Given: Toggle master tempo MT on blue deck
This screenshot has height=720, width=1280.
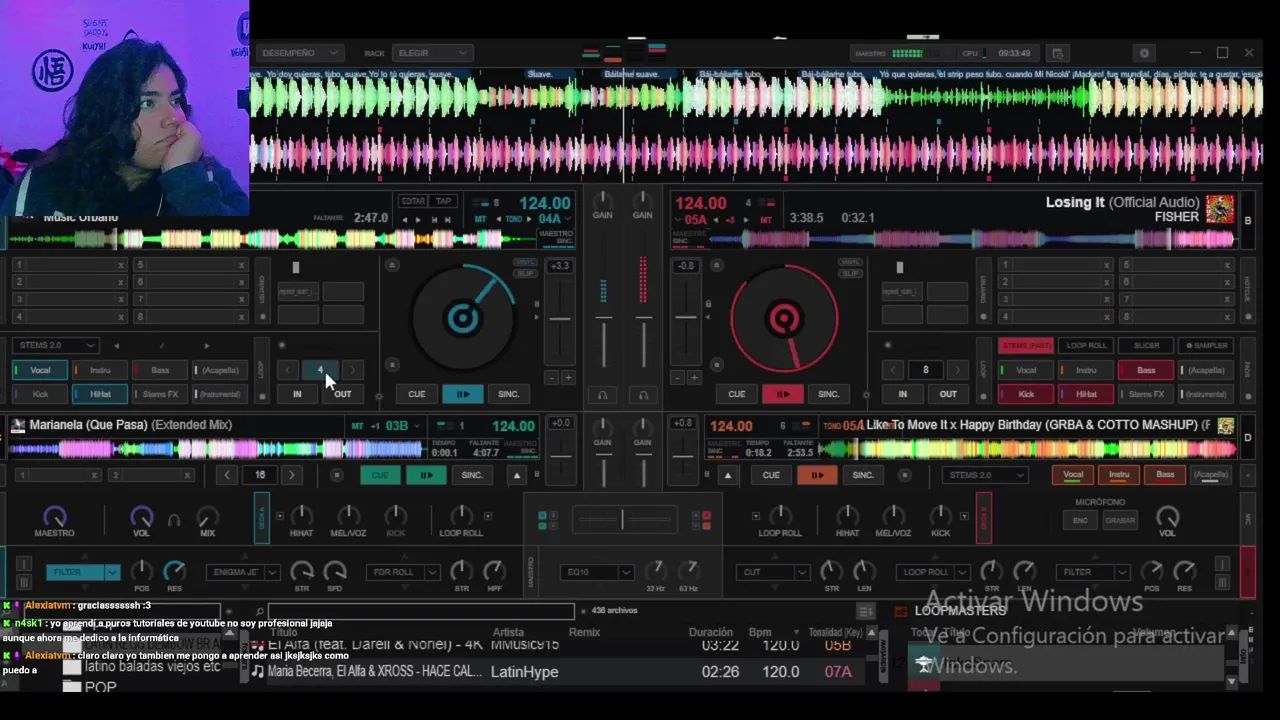Looking at the screenshot, I should pyautogui.click(x=481, y=219).
